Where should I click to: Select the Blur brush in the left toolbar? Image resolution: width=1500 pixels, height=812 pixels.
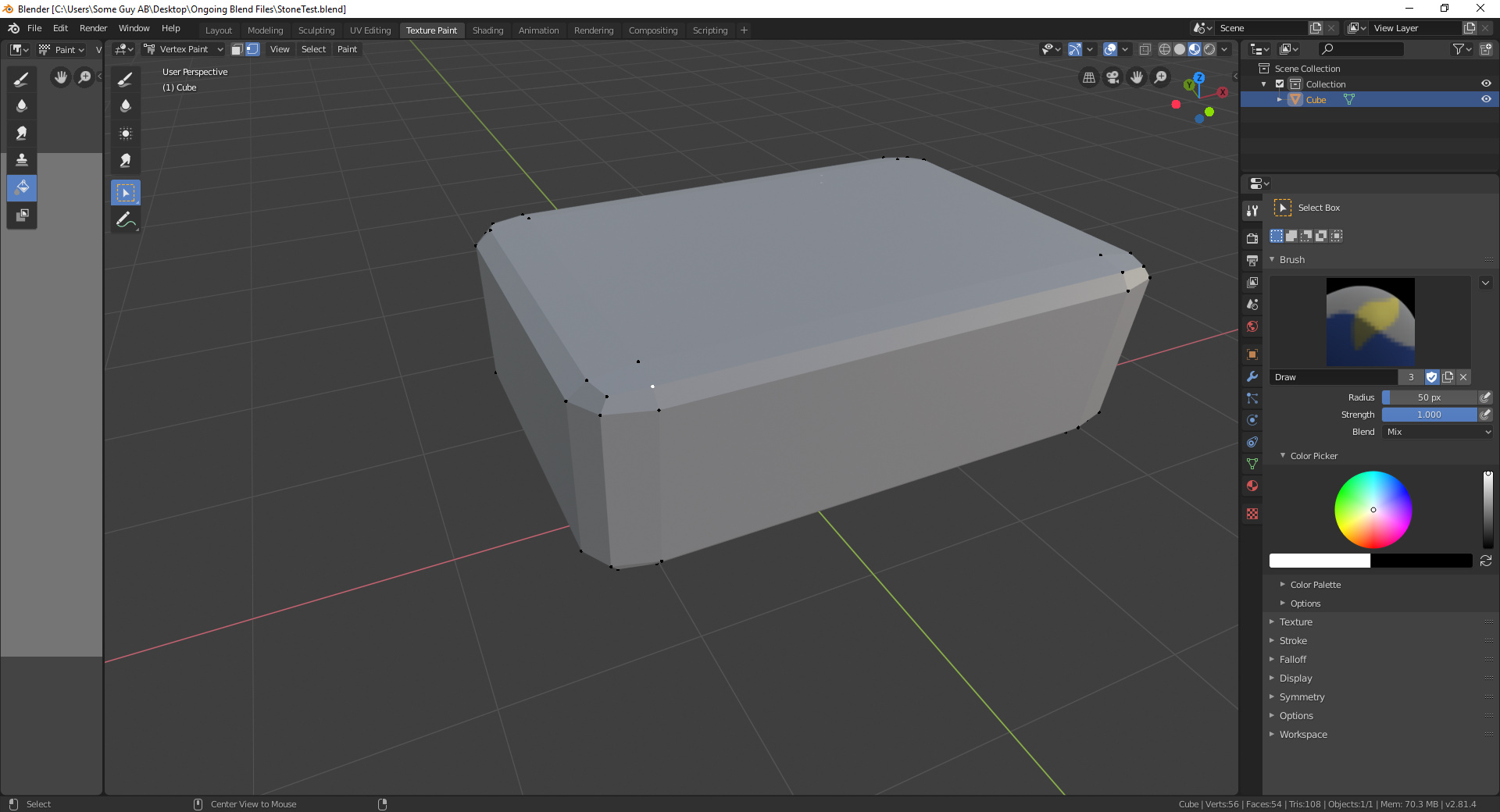(21, 107)
